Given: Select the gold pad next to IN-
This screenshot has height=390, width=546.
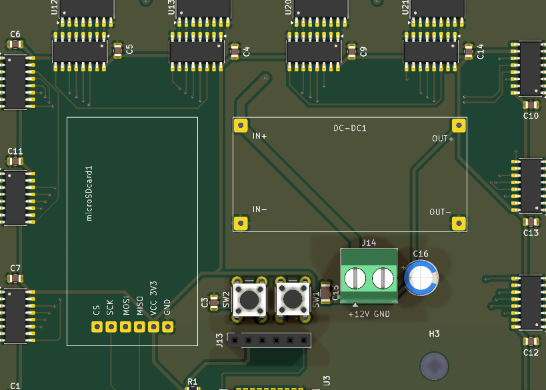Looking at the screenshot, I should (241, 223).
